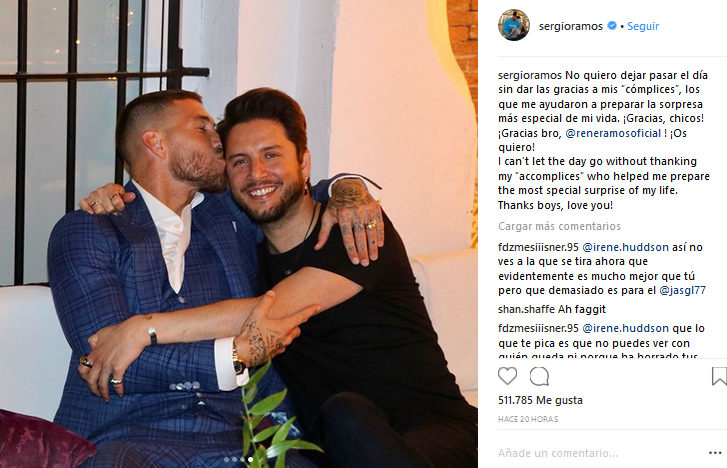727x468 pixels.
Task: Follow the account via Seguir
Action: 643,26
